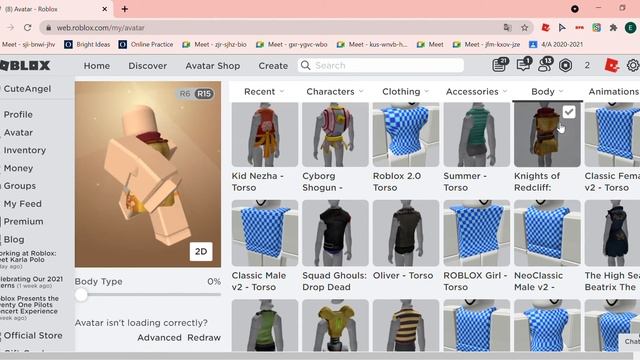Open Blog in the sidebar
Image resolution: width=640 pixels, height=360 pixels.
pos(13,240)
